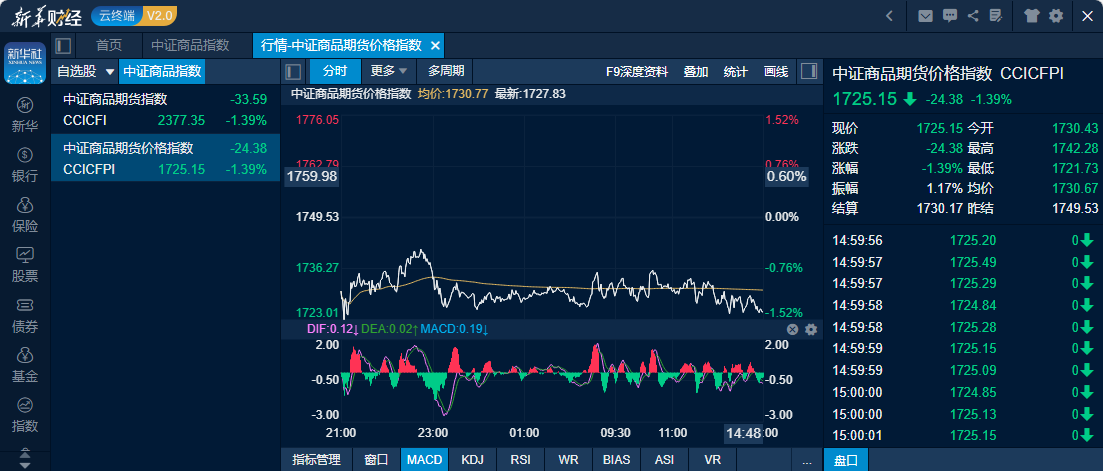Open the chat messages icon

[x=949, y=16]
